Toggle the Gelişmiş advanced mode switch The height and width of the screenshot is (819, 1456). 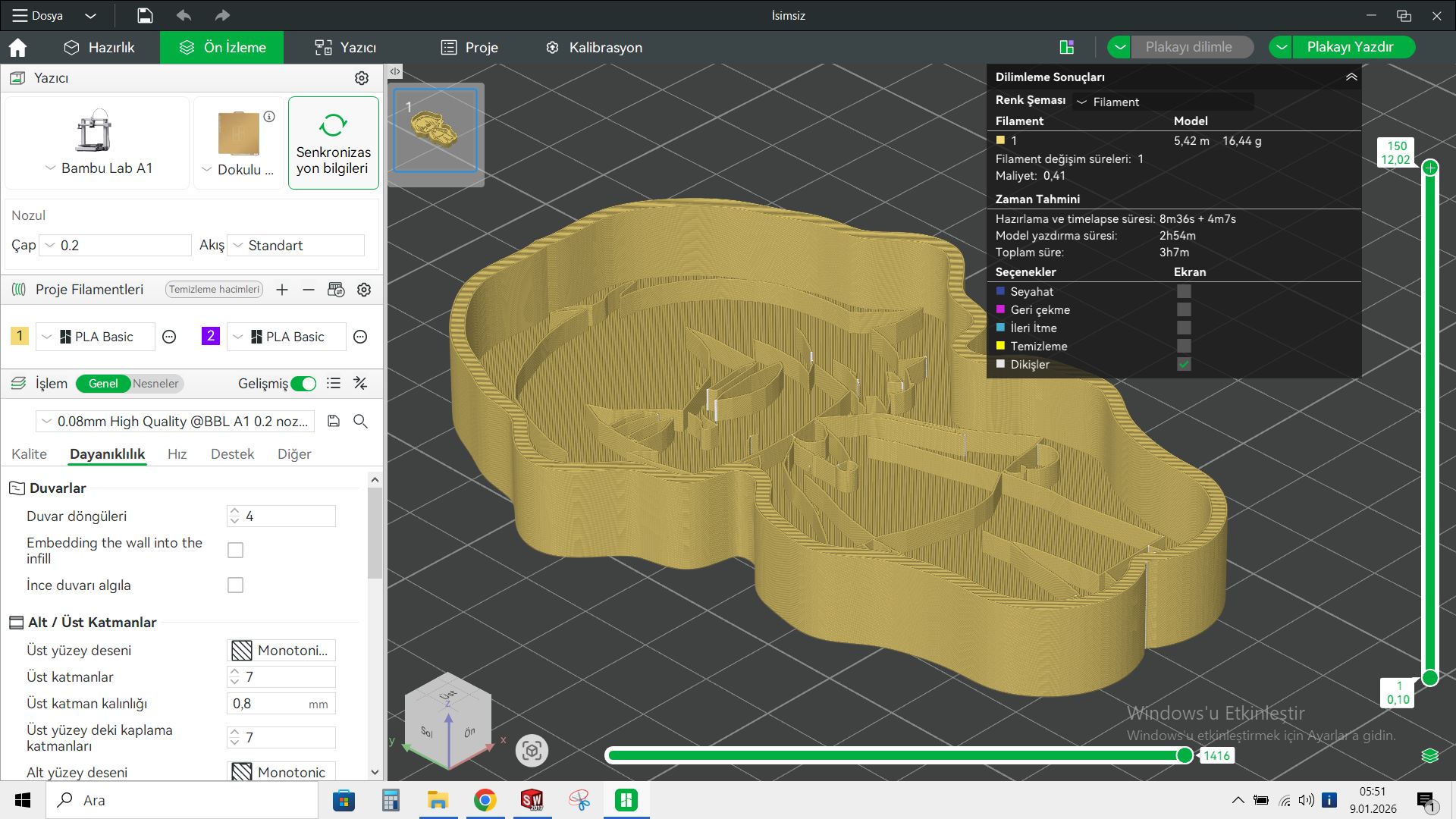pos(303,384)
